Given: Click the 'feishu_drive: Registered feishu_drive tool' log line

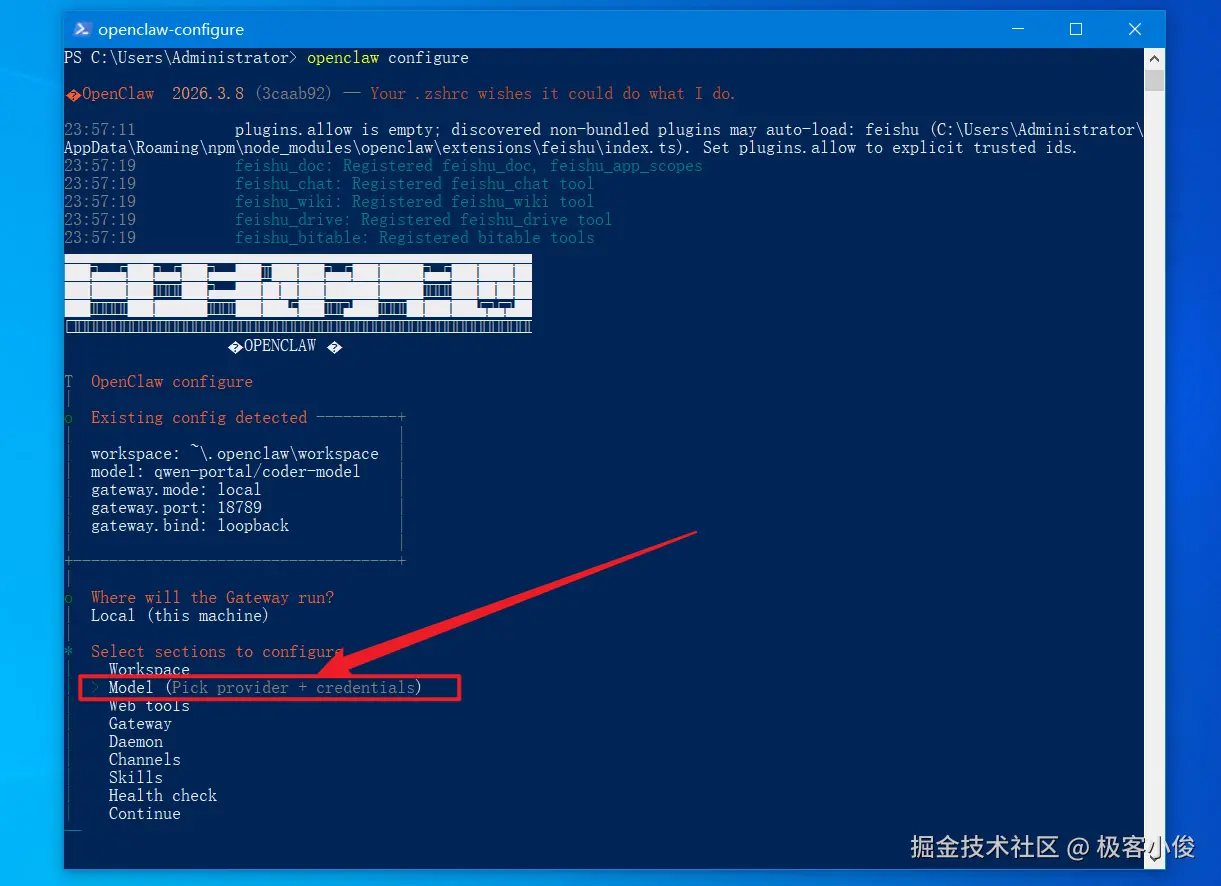Looking at the screenshot, I should point(423,219).
